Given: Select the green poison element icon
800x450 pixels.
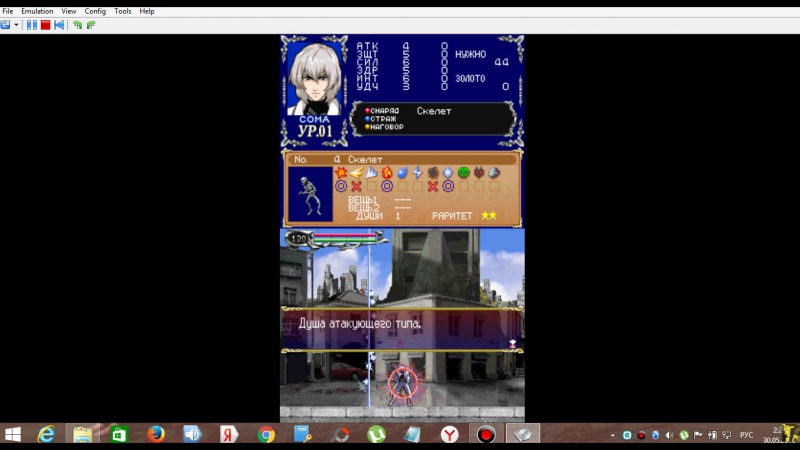Looking at the screenshot, I should click(x=463, y=173).
